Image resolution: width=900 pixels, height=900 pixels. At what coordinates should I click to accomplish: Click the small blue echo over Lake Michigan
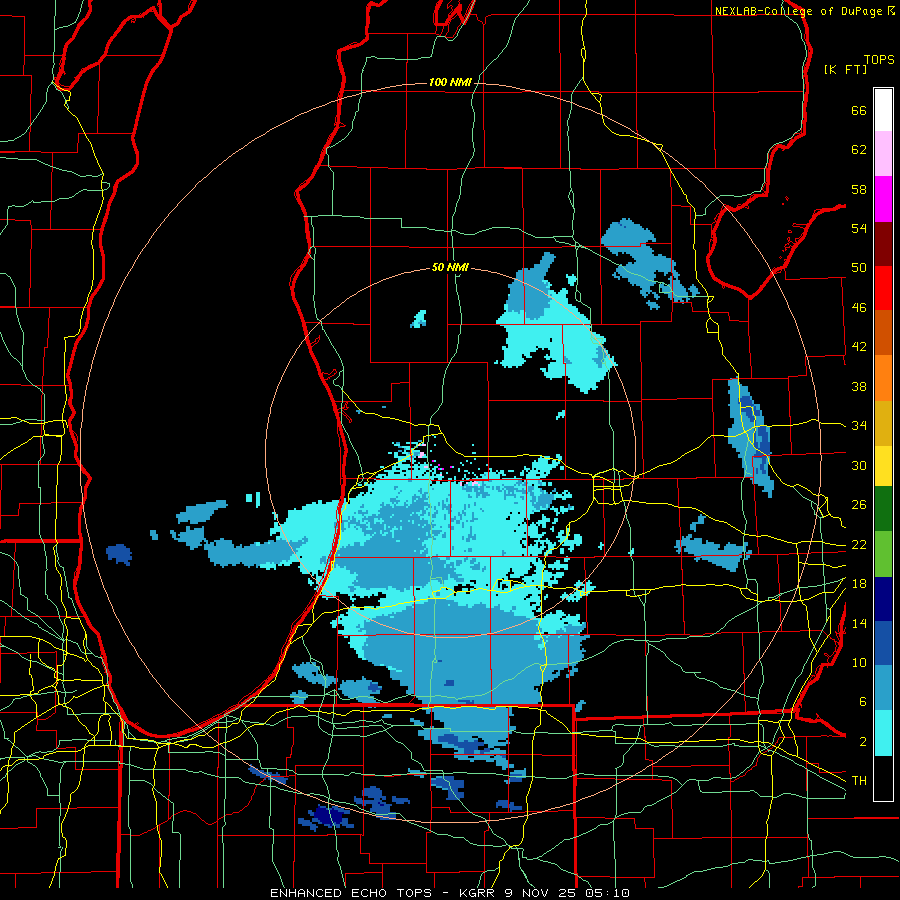pyautogui.click(x=119, y=554)
